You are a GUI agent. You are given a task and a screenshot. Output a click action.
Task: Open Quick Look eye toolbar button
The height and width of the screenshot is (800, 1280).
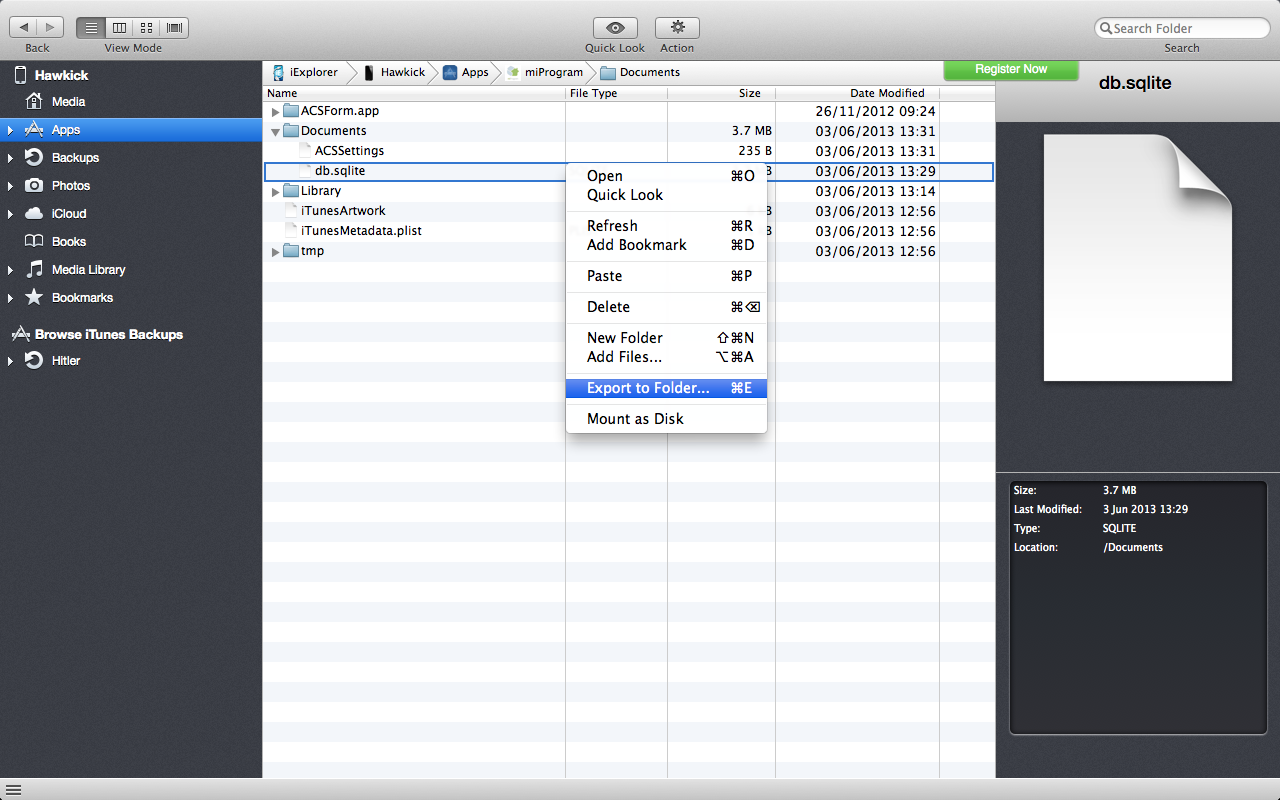coord(615,28)
